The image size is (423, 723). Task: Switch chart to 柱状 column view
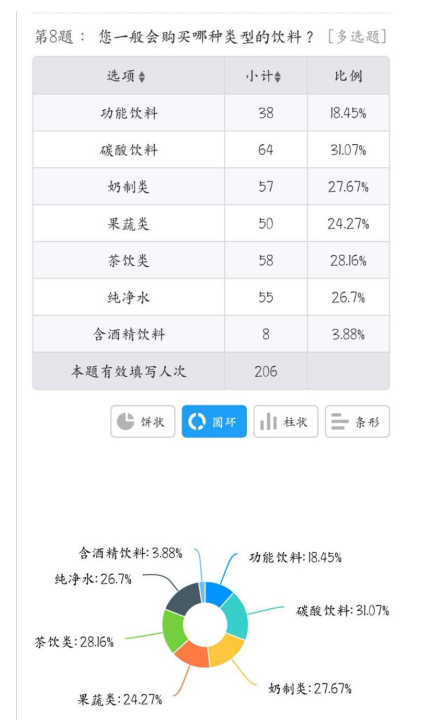(286, 421)
